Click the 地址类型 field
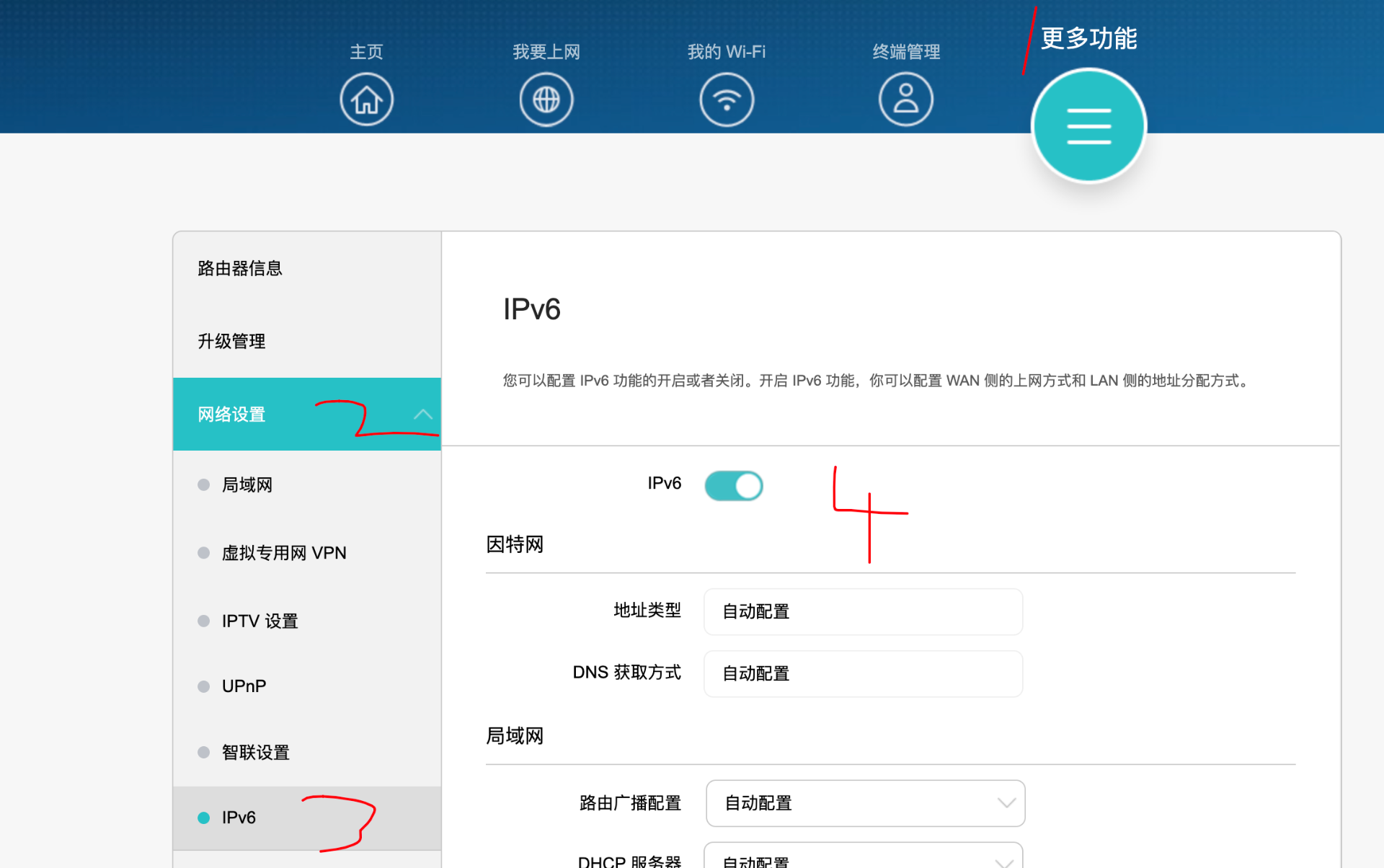Image resolution: width=1384 pixels, height=868 pixels. click(862, 611)
